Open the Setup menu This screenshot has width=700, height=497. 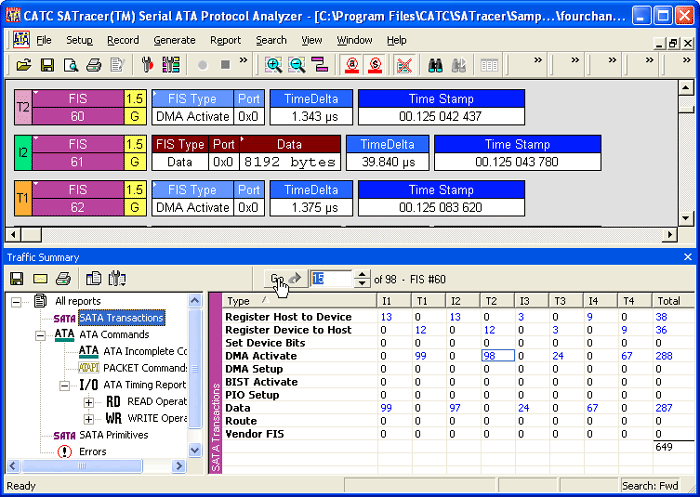pos(79,40)
